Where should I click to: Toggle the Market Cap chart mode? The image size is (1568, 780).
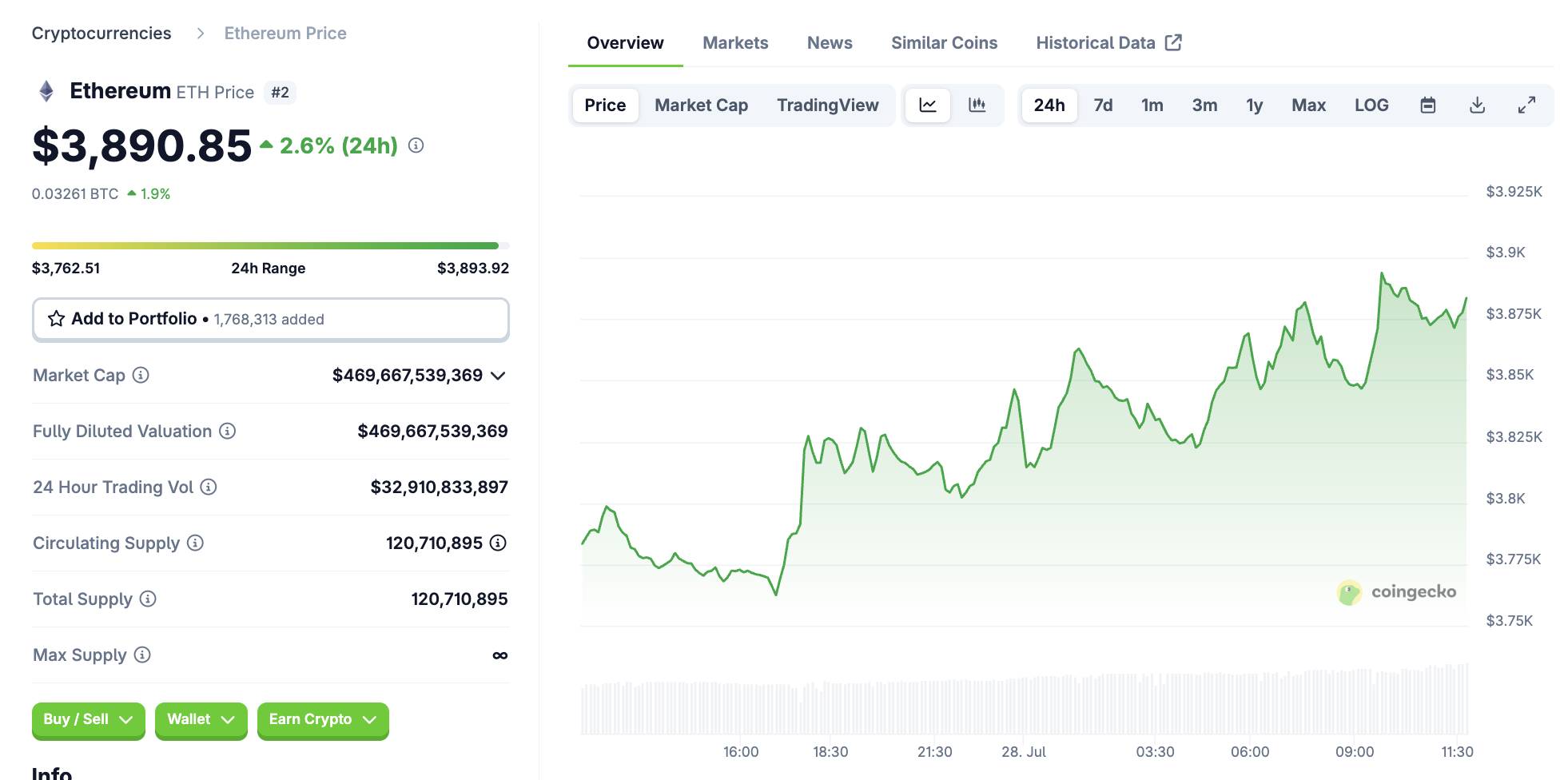(x=701, y=105)
